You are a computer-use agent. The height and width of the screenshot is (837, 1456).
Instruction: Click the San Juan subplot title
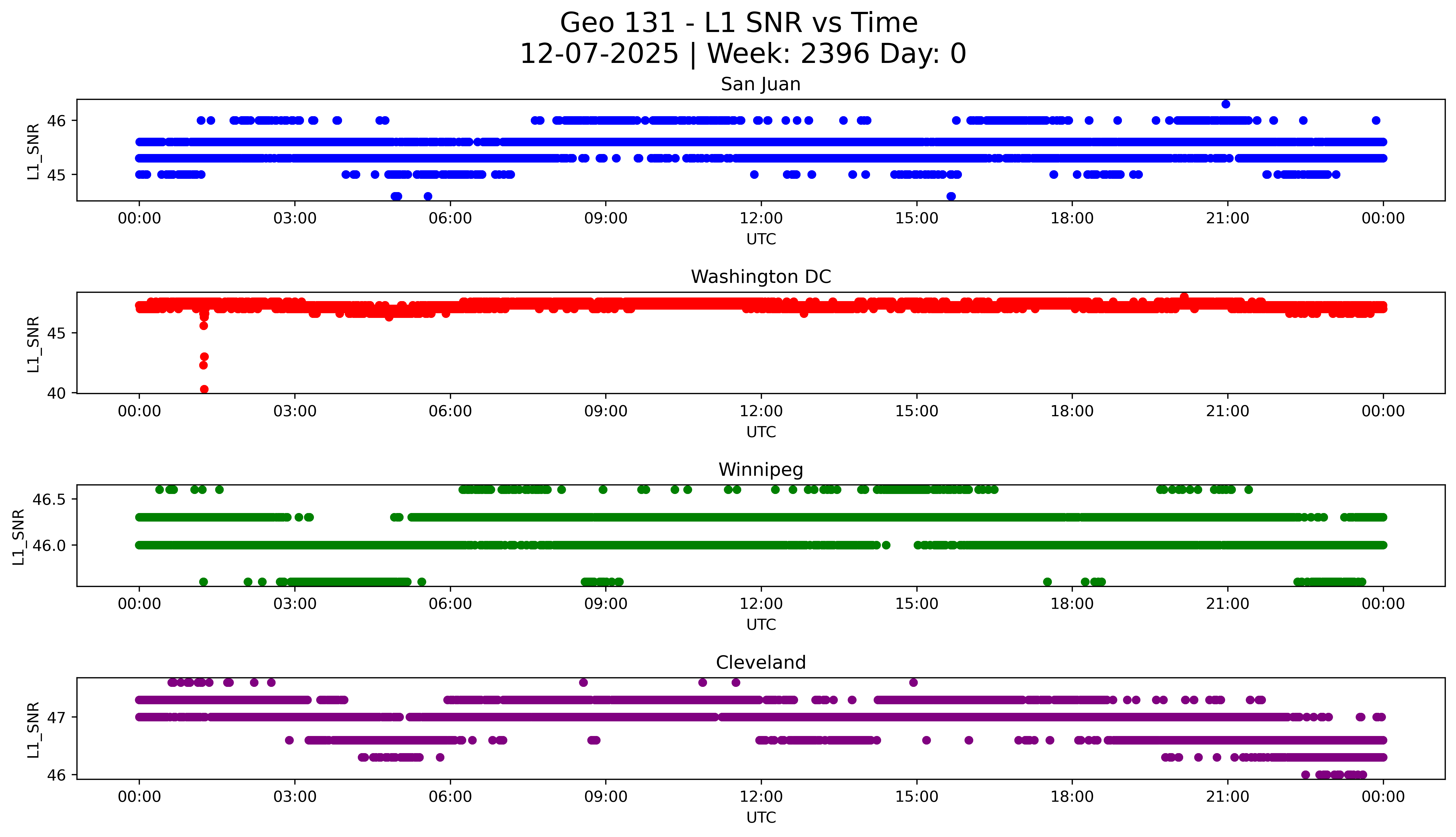(x=760, y=84)
